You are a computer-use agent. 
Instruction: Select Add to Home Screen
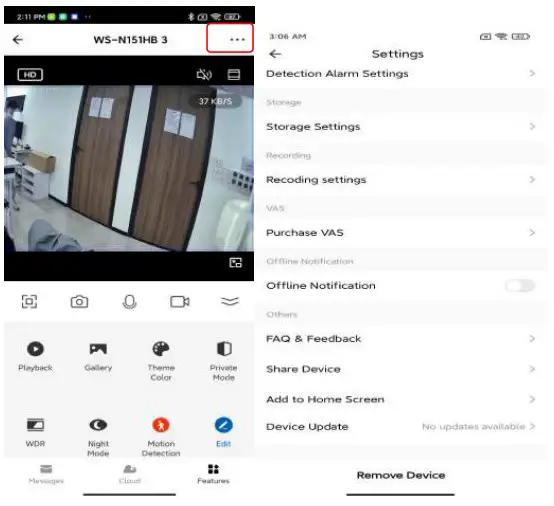click(401, 399)
